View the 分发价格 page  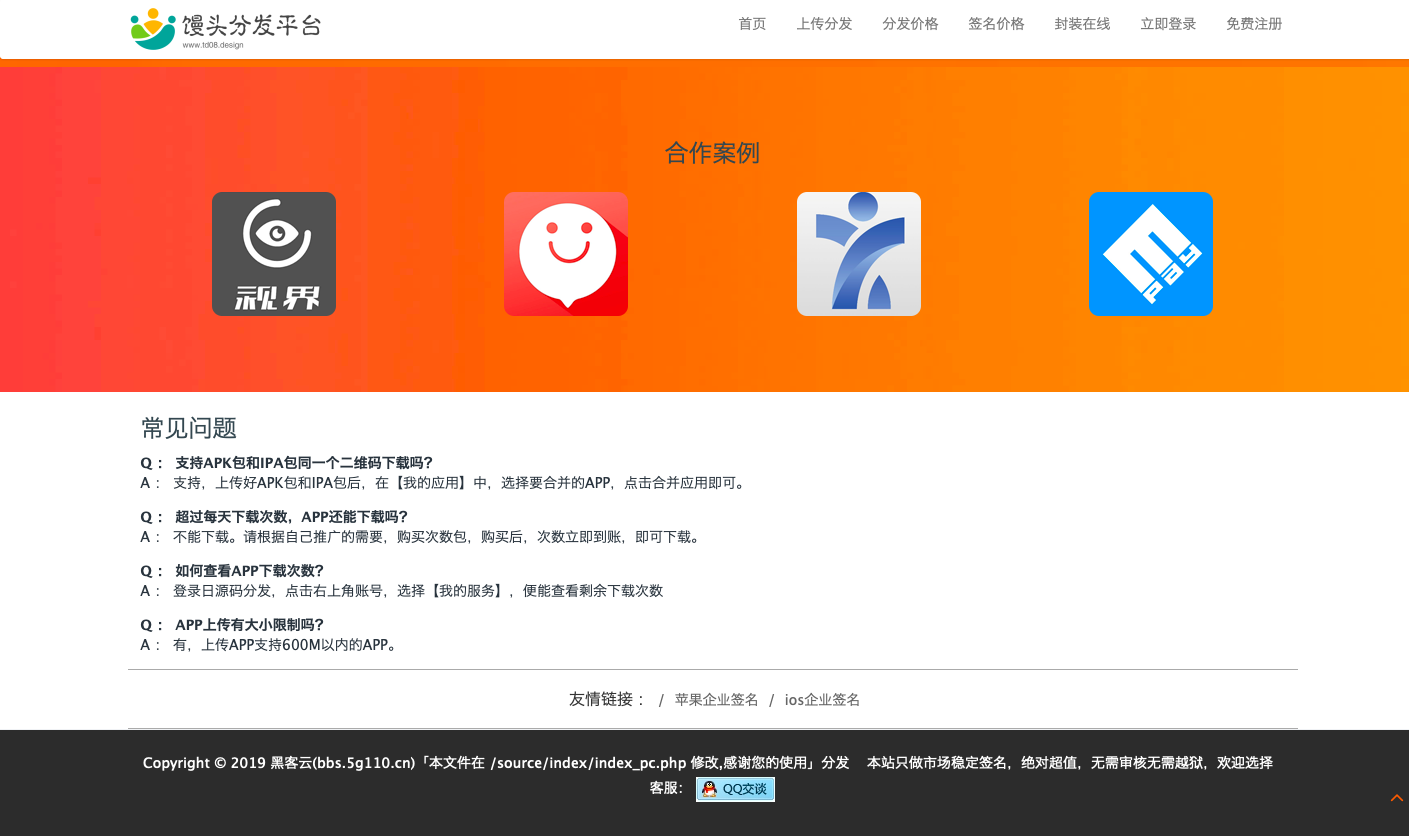(910, 24)
